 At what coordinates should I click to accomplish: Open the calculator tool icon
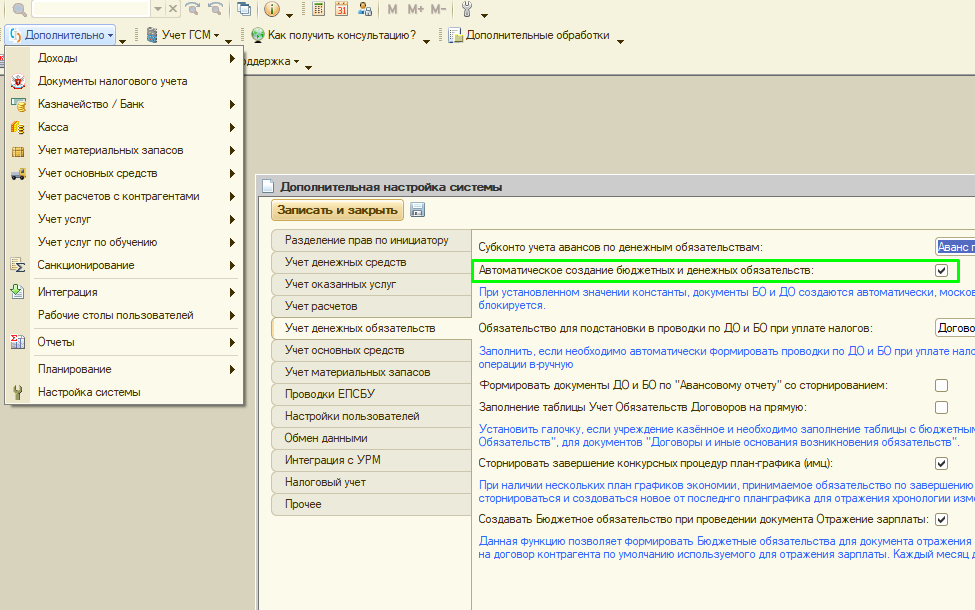318,9
